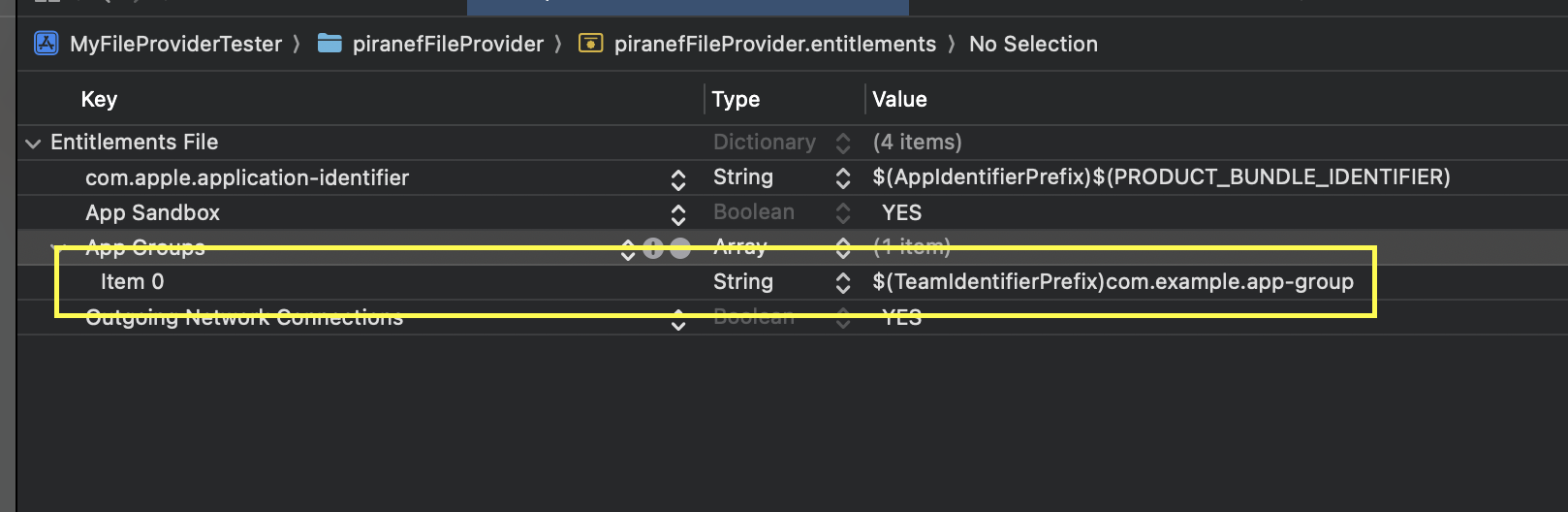Select the Item 0 app-group value field

tap(1113, 282)
